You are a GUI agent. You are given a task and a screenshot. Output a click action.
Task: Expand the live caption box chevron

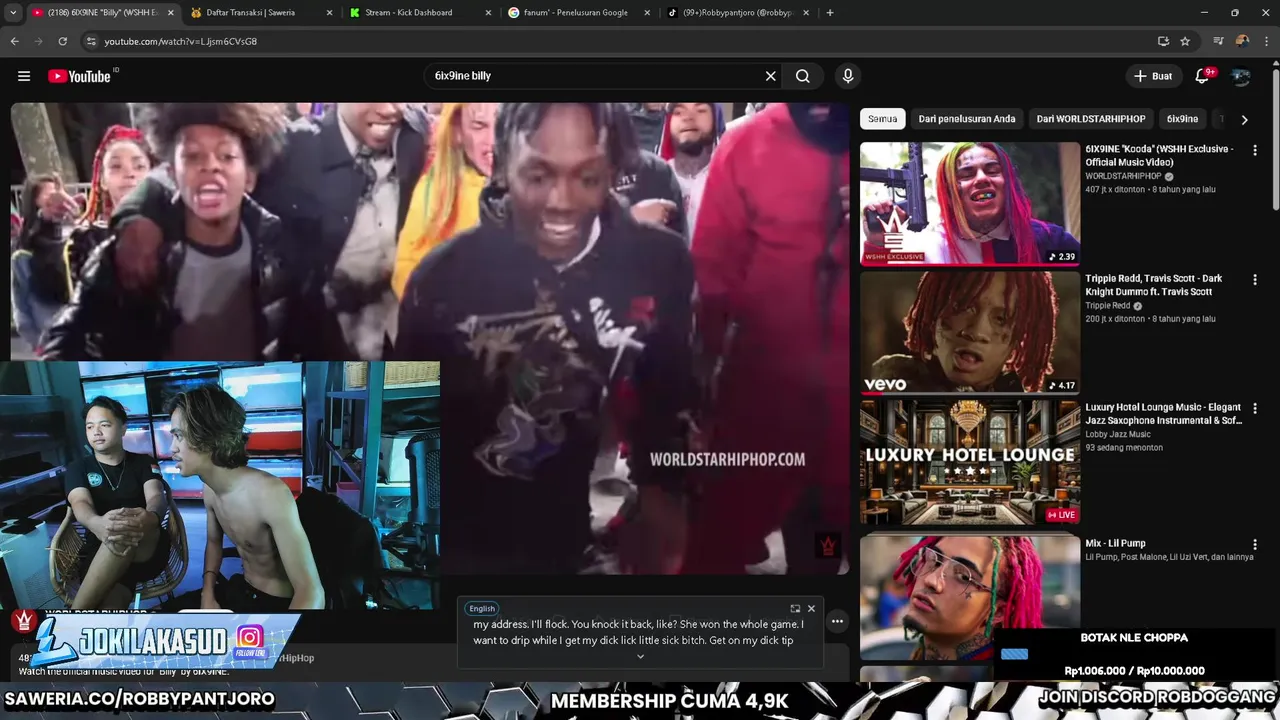click(640, 657)
